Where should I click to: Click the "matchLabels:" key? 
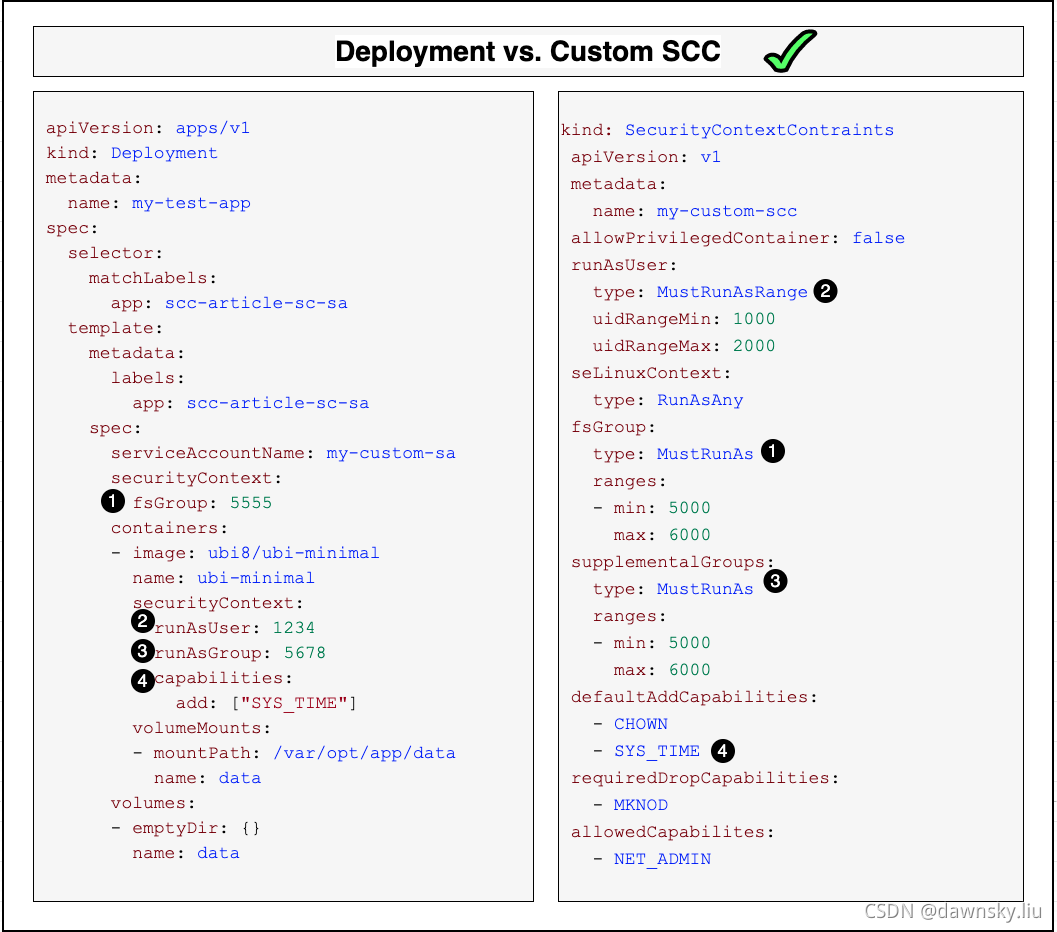click(152, 278)
